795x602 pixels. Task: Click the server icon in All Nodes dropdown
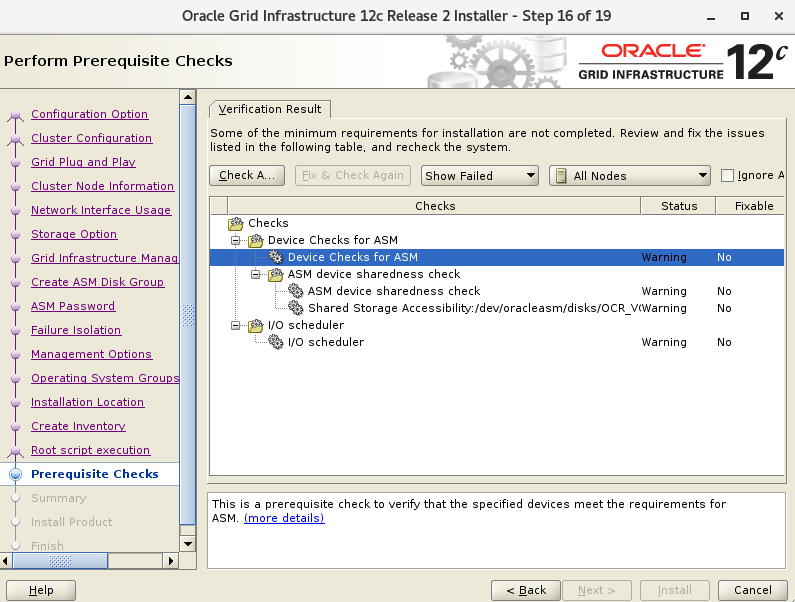pyautogui.click(x=561, y=176)
